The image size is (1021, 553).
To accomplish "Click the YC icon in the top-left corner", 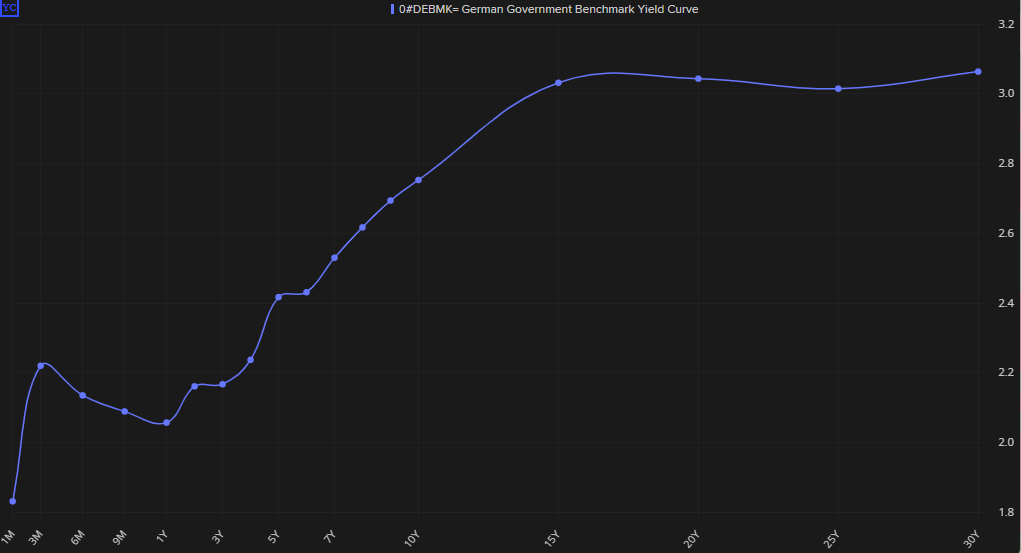I will pyautogui.click(x=10, y=8).
